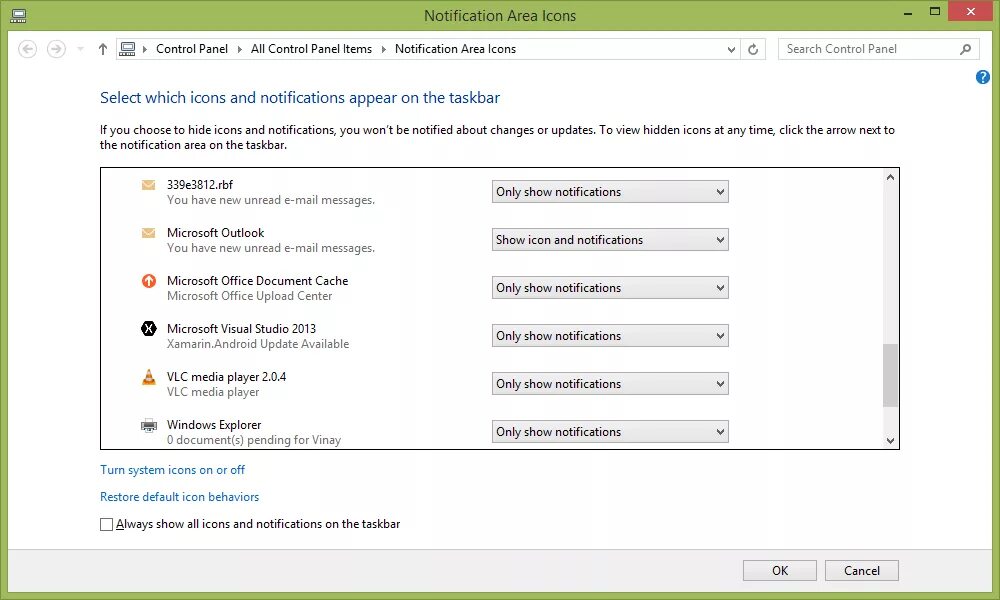Viewport: 1000px width, 600px height.
Task: Select the Windows Explorer entry name
Action: (x=214, y=425)
